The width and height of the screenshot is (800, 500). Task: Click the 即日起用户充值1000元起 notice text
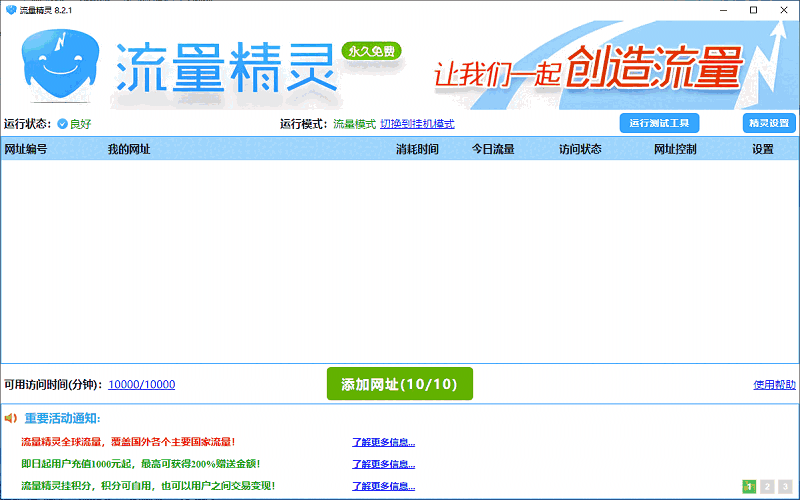point(141,464)
